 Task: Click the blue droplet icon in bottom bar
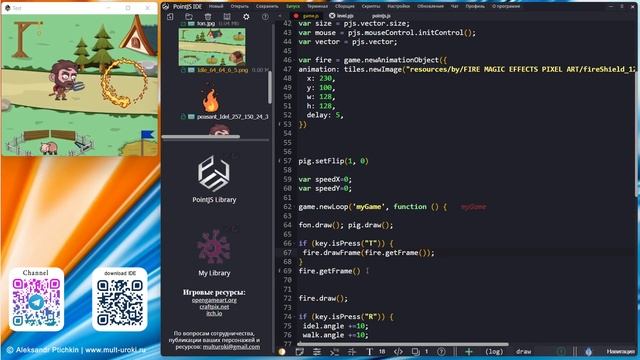(x=588, y=351)
